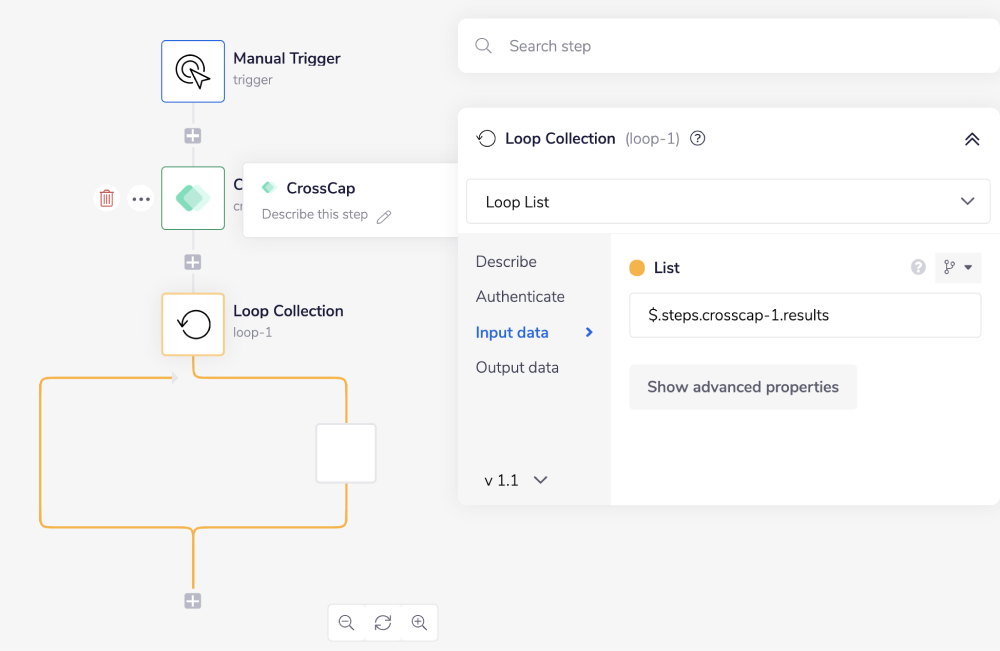The image size is (1000, 651).
Task: Add step below the loop branch
Action: (x=193, y=601)
